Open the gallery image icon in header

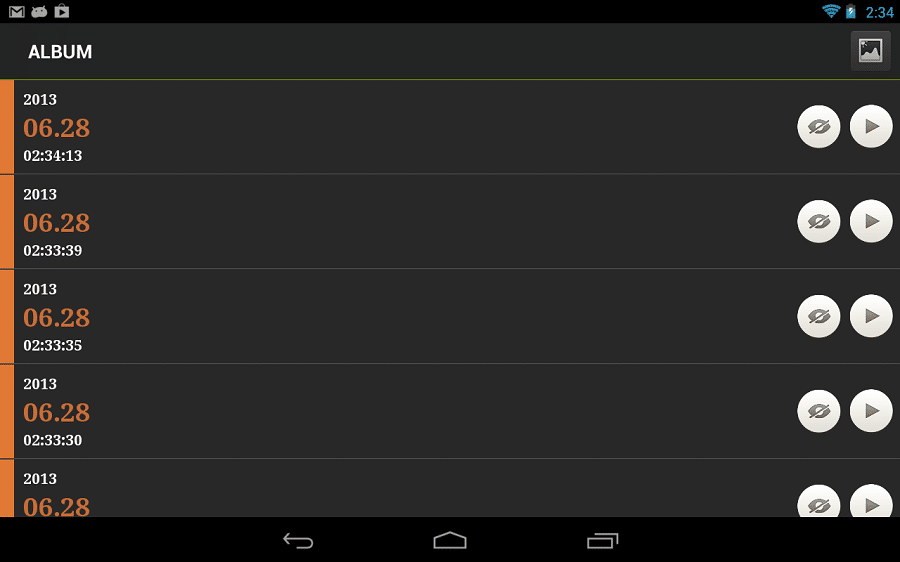pos(870,51)
